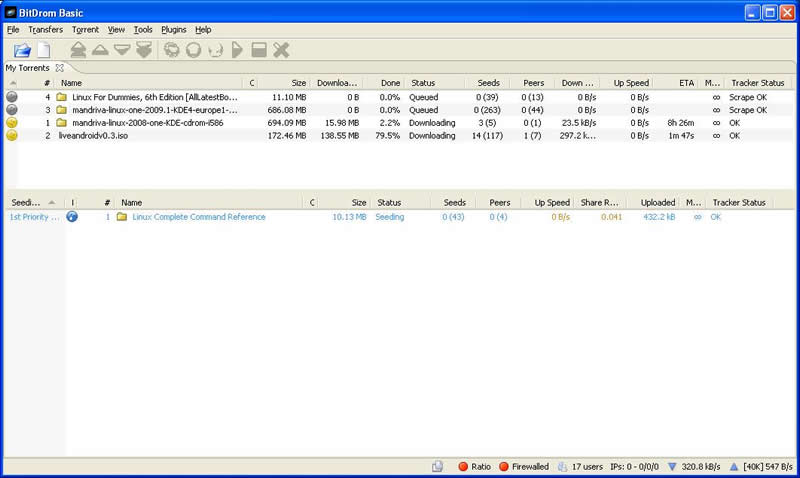Click the IPs: 0 - 0/0/0 status text
The width and height of the screenshot is (800, 478).
click(634, 466)
